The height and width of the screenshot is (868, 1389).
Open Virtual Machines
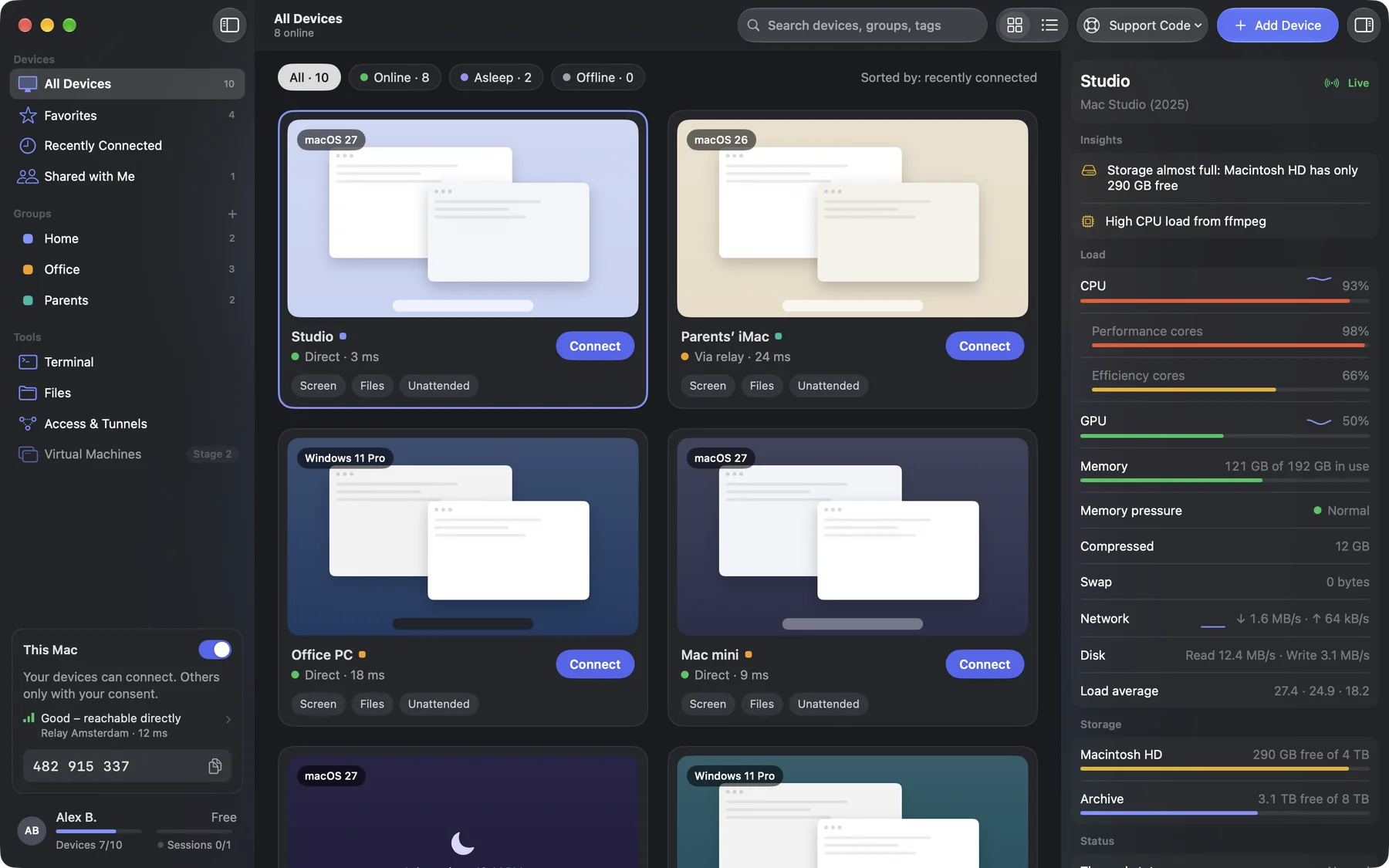127,454
